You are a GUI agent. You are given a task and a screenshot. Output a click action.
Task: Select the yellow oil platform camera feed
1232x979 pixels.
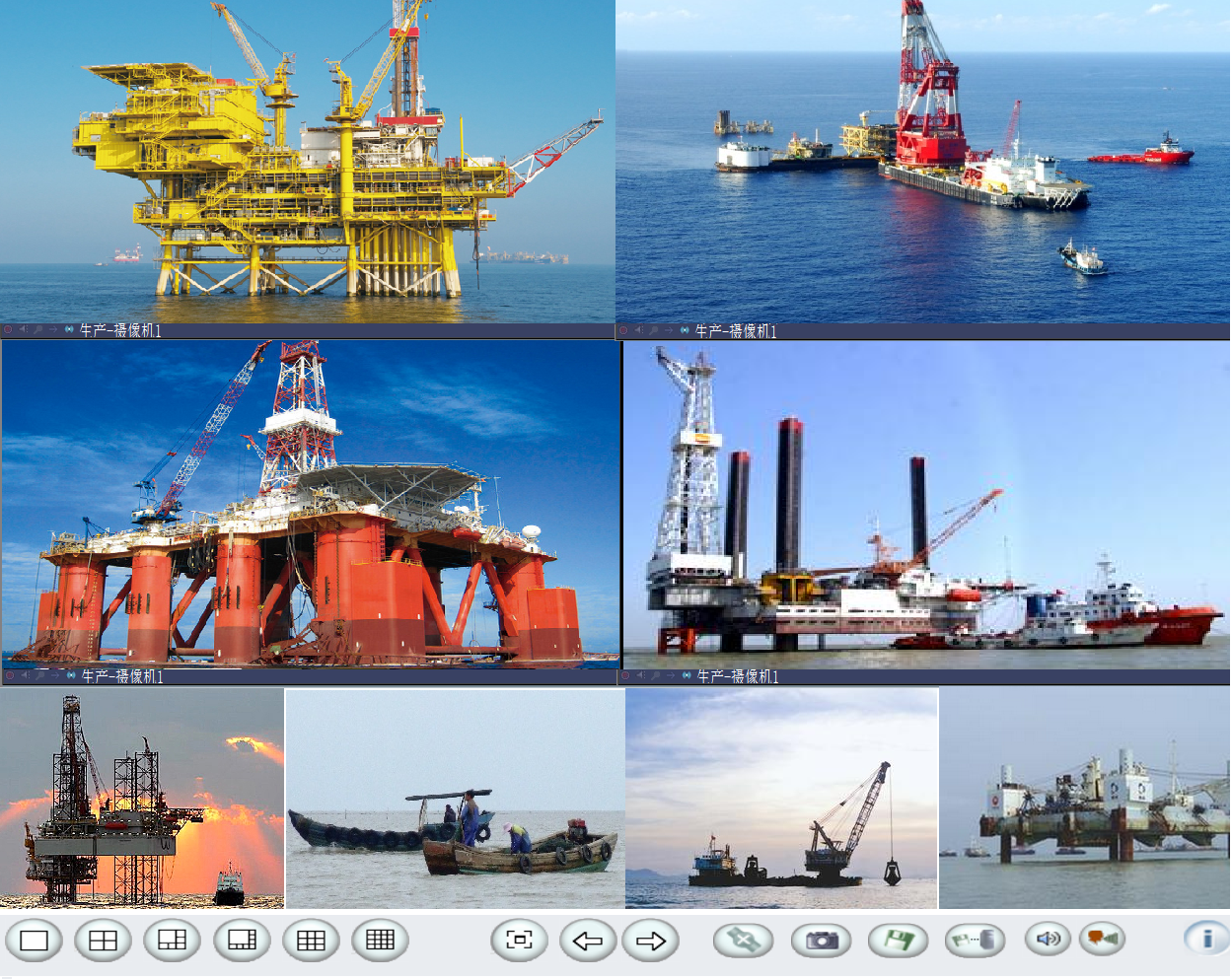point(307,161)
